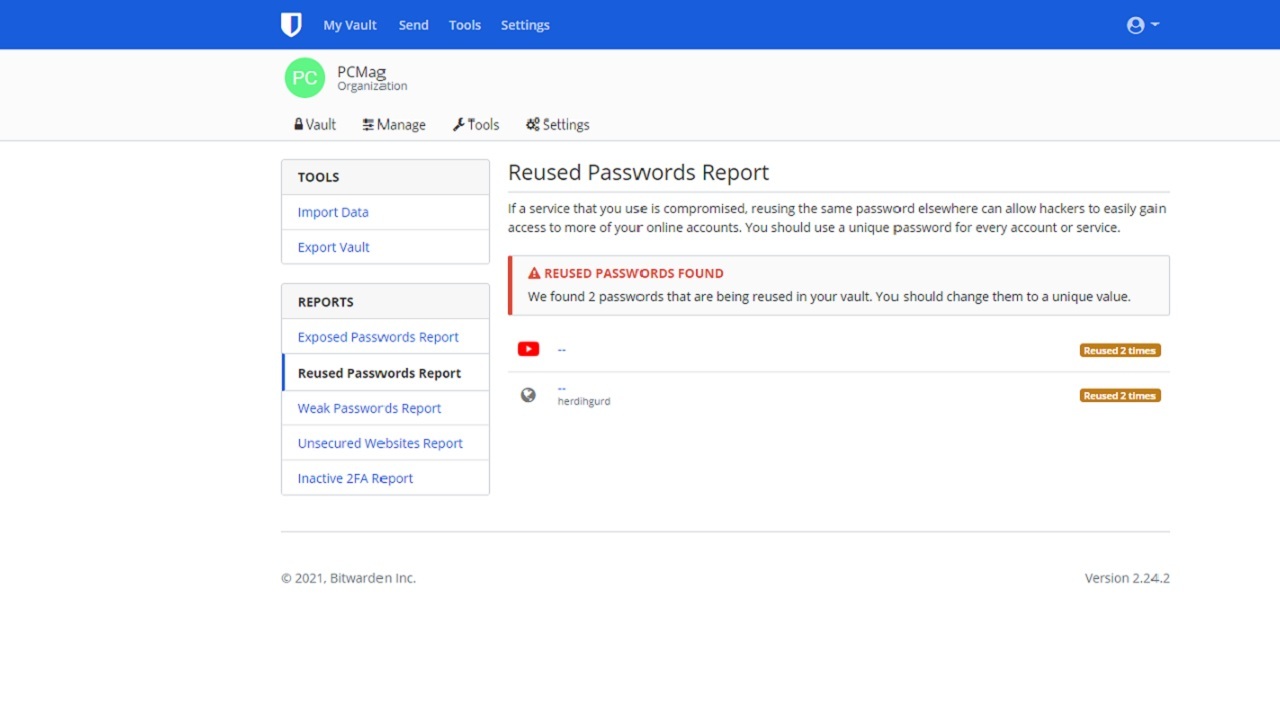Open the account profile menu icon
The height and width of the screenshot is (720, 1280).
pos(1136,24)
